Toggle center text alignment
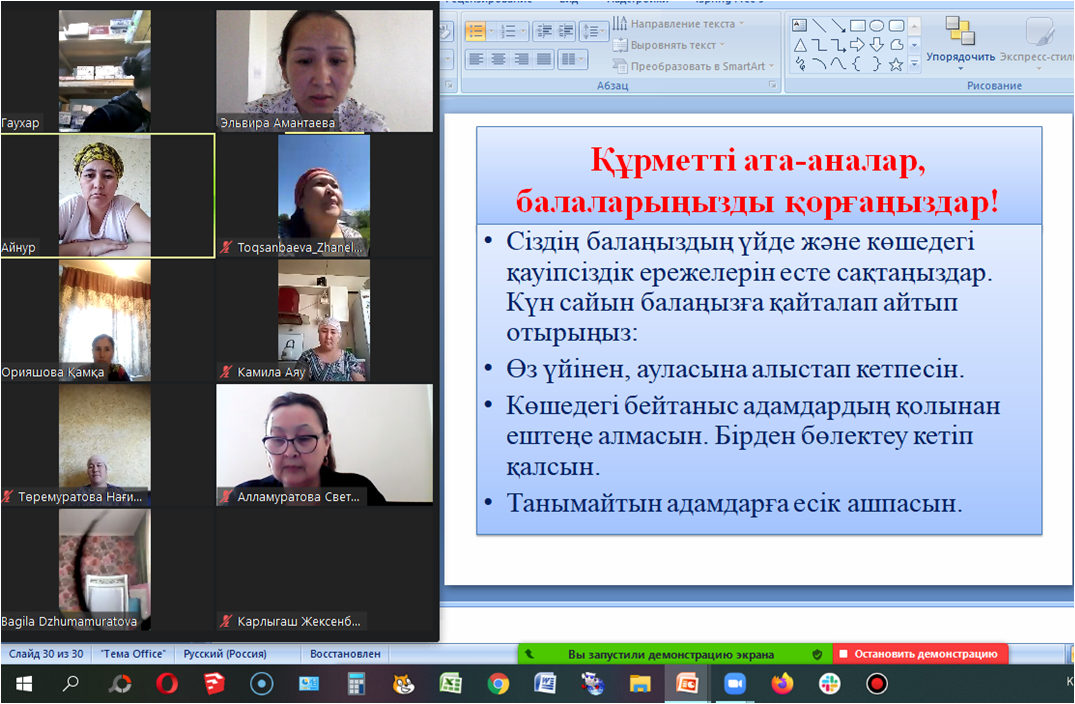 pyautogui.click(x=498, y=59)
